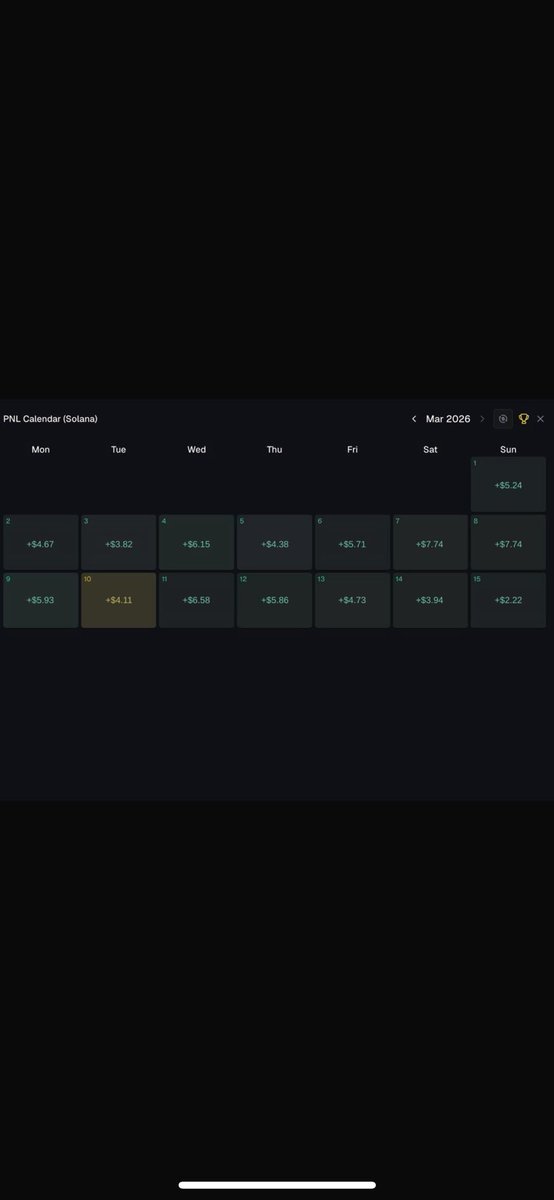Viewport: 554px width, 1200px height.
Task: Open day 11 cell with +$6.58
Action: pos(196,600)
